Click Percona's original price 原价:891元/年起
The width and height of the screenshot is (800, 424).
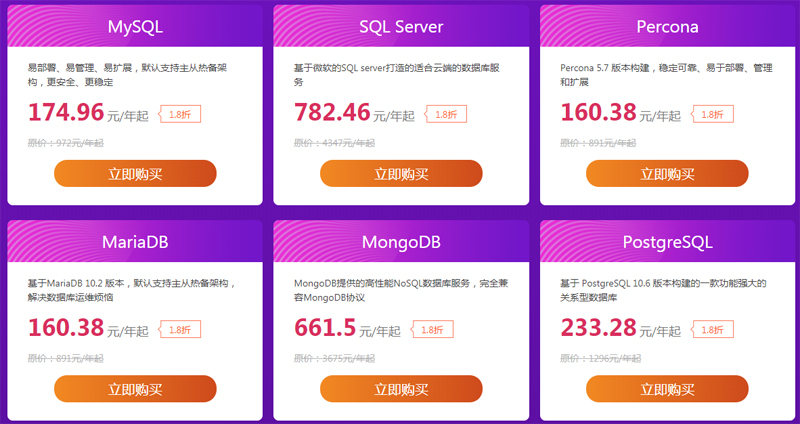[598, 143]
